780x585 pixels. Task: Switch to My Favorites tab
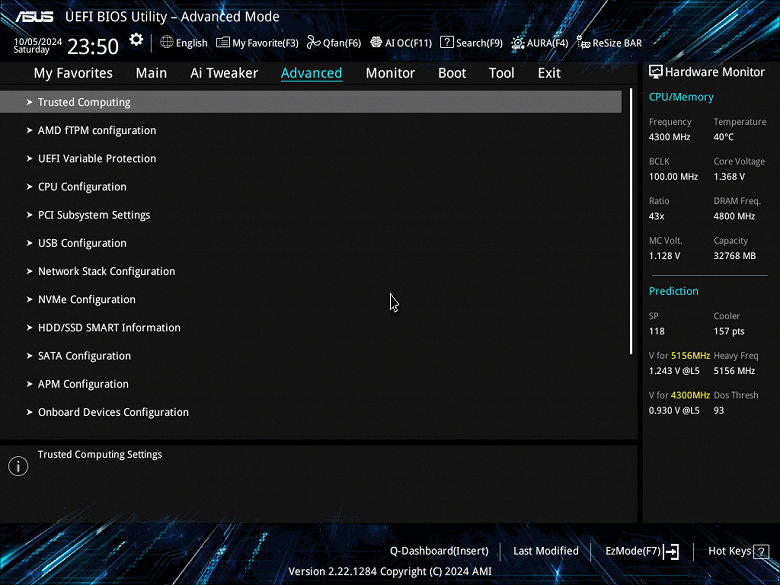point(73,73)
